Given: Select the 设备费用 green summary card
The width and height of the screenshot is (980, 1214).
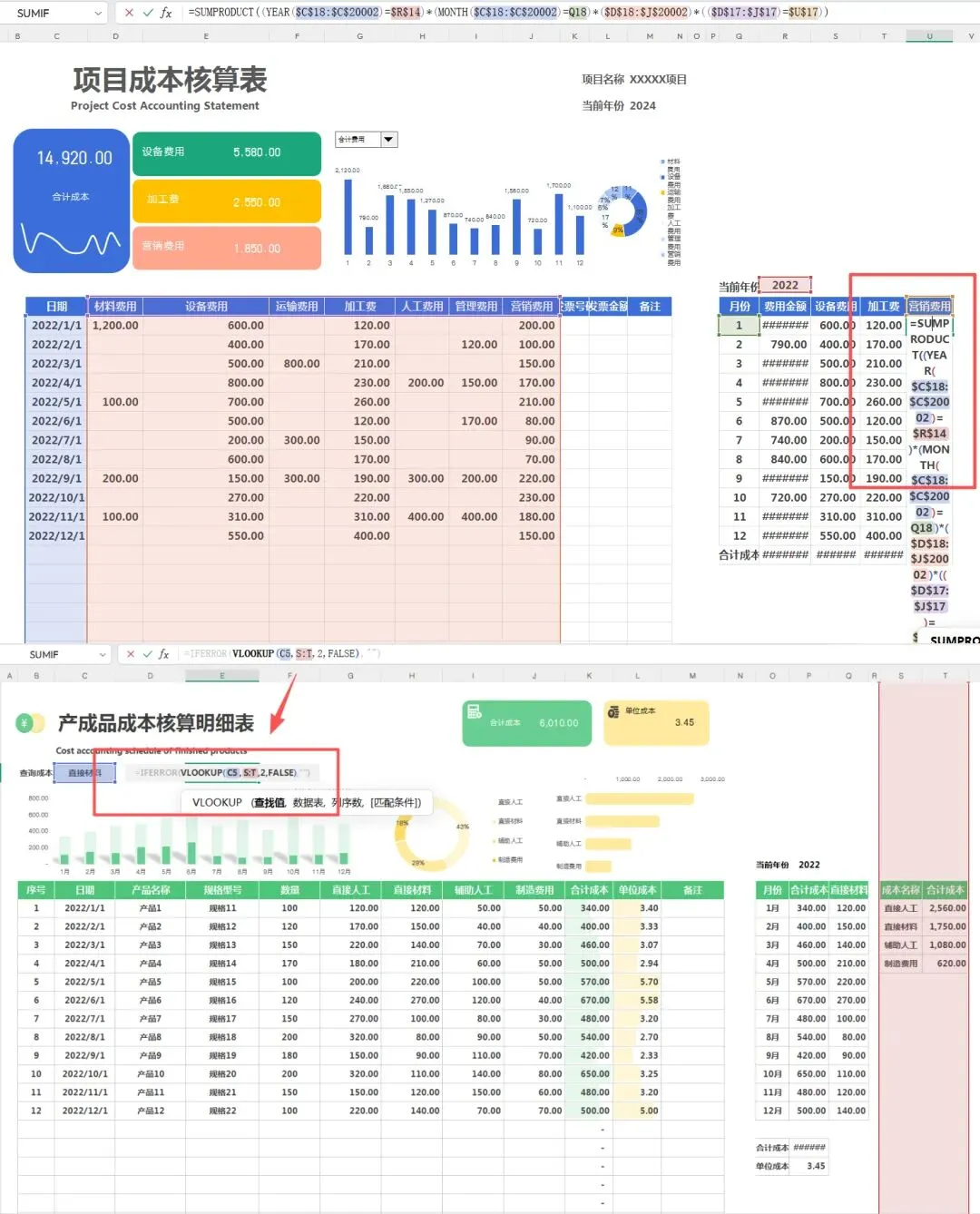Looking at the screenshot, I should point(227,153).
